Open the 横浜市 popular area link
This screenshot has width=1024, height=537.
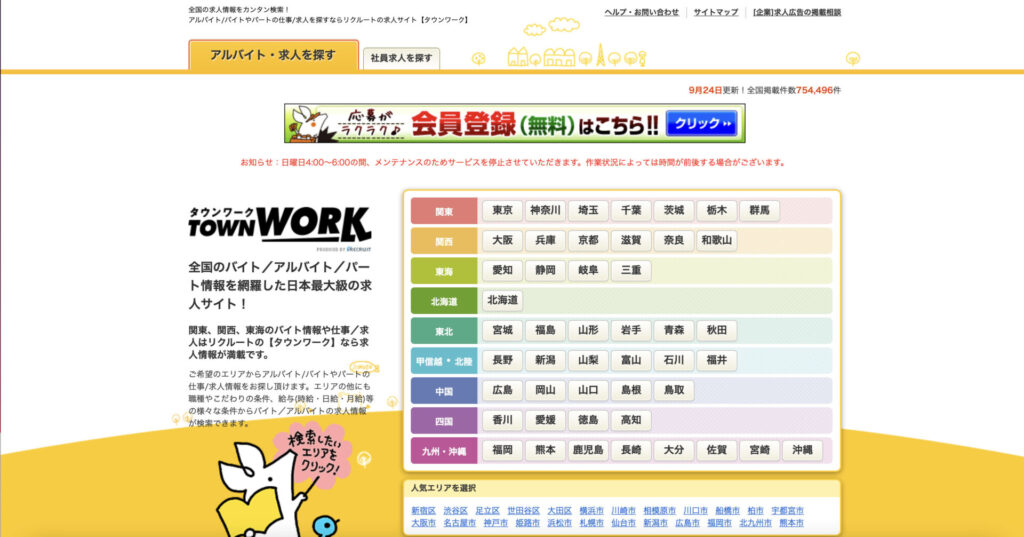pyautogui.click(x=591, y=510)
